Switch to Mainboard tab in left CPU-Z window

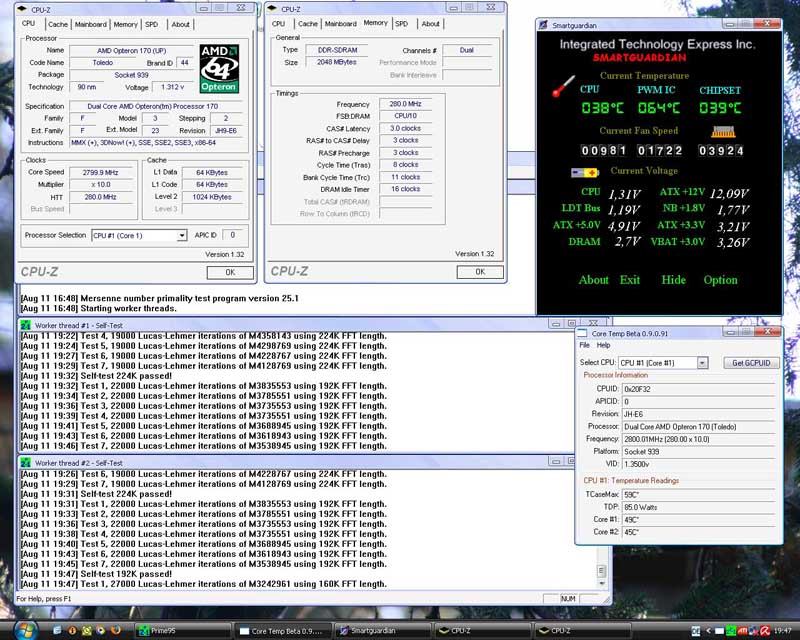91,24
